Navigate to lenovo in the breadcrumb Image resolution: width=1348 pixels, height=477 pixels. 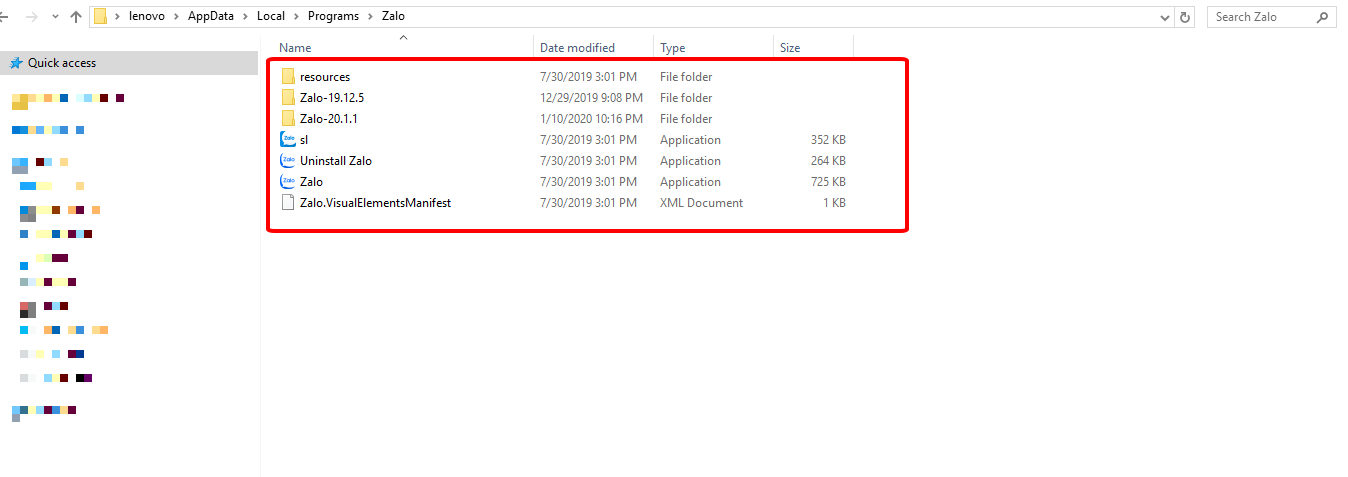coord(146,16)
